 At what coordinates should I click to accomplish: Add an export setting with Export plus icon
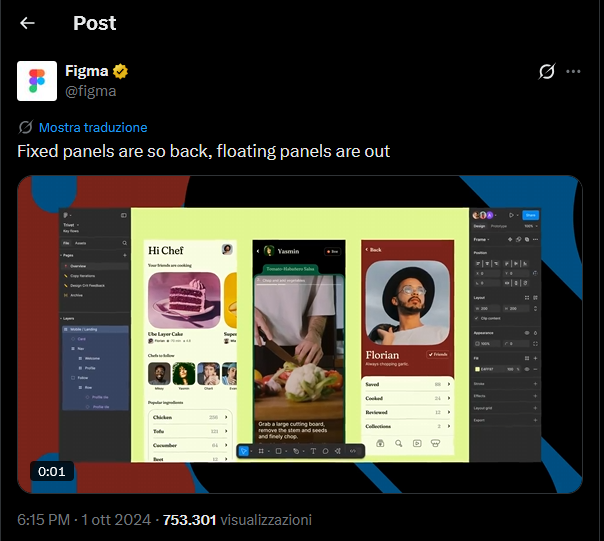point(535,420)
